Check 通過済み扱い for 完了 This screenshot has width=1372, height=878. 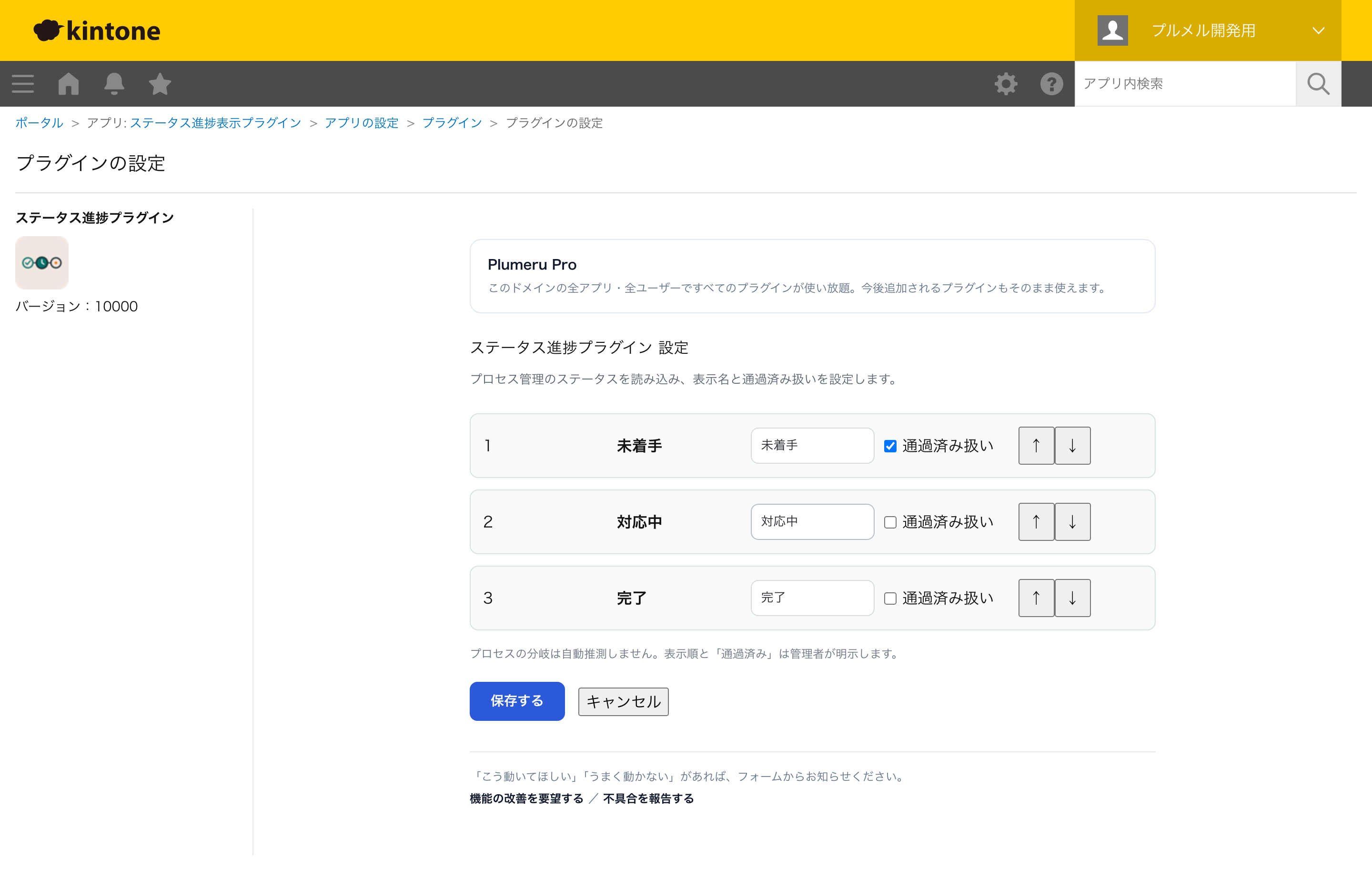pyautogui.click(x=890, y=599)
